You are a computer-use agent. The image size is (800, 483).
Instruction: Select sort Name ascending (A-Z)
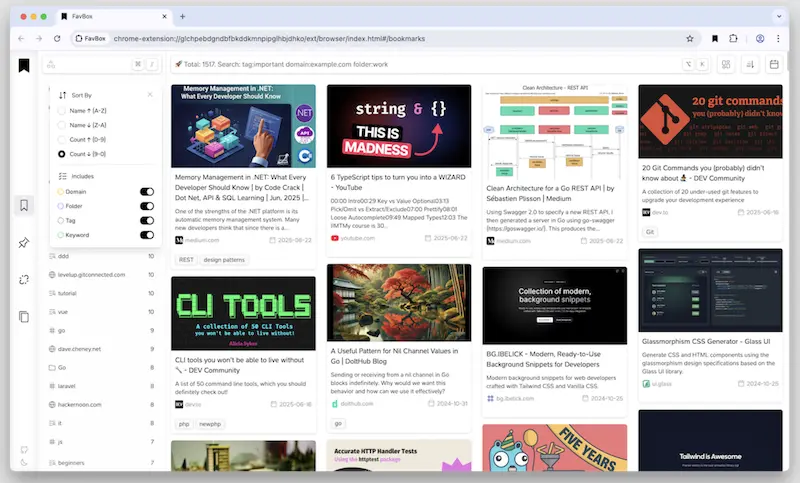(82, 111)
